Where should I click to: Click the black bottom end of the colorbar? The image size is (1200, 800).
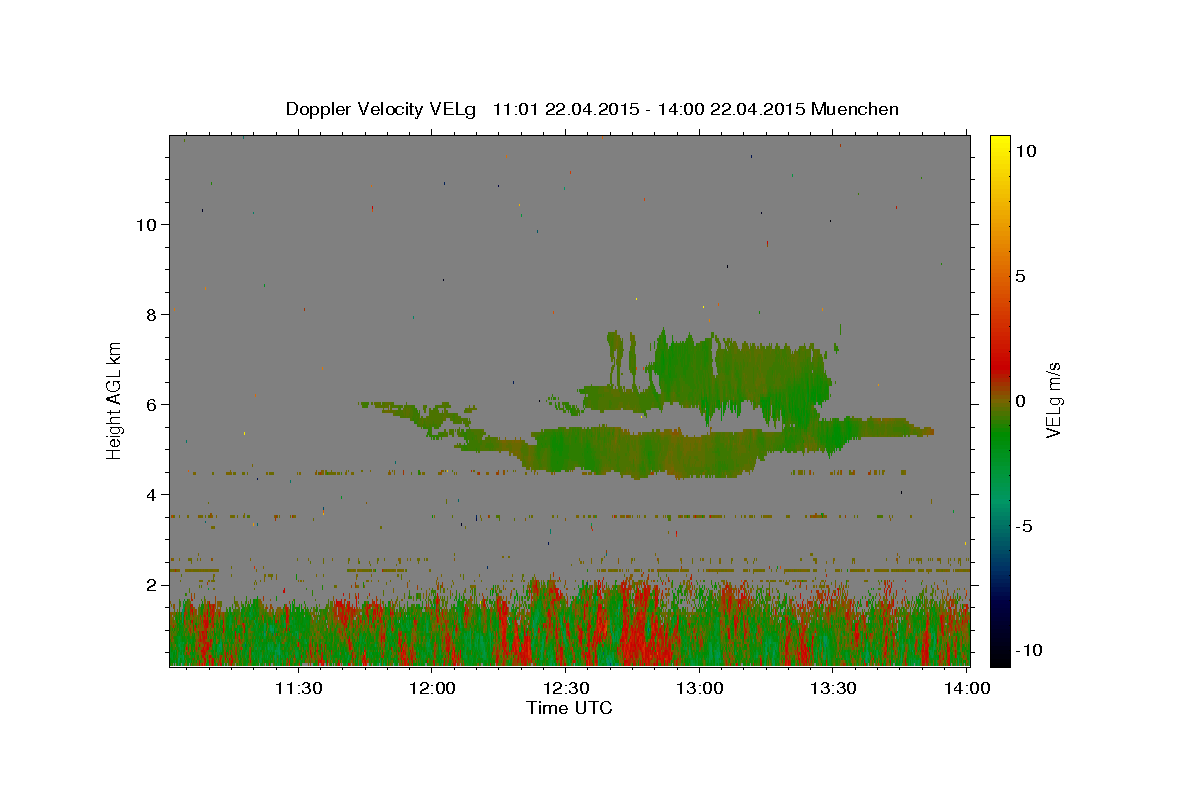[x=999, y=655]
